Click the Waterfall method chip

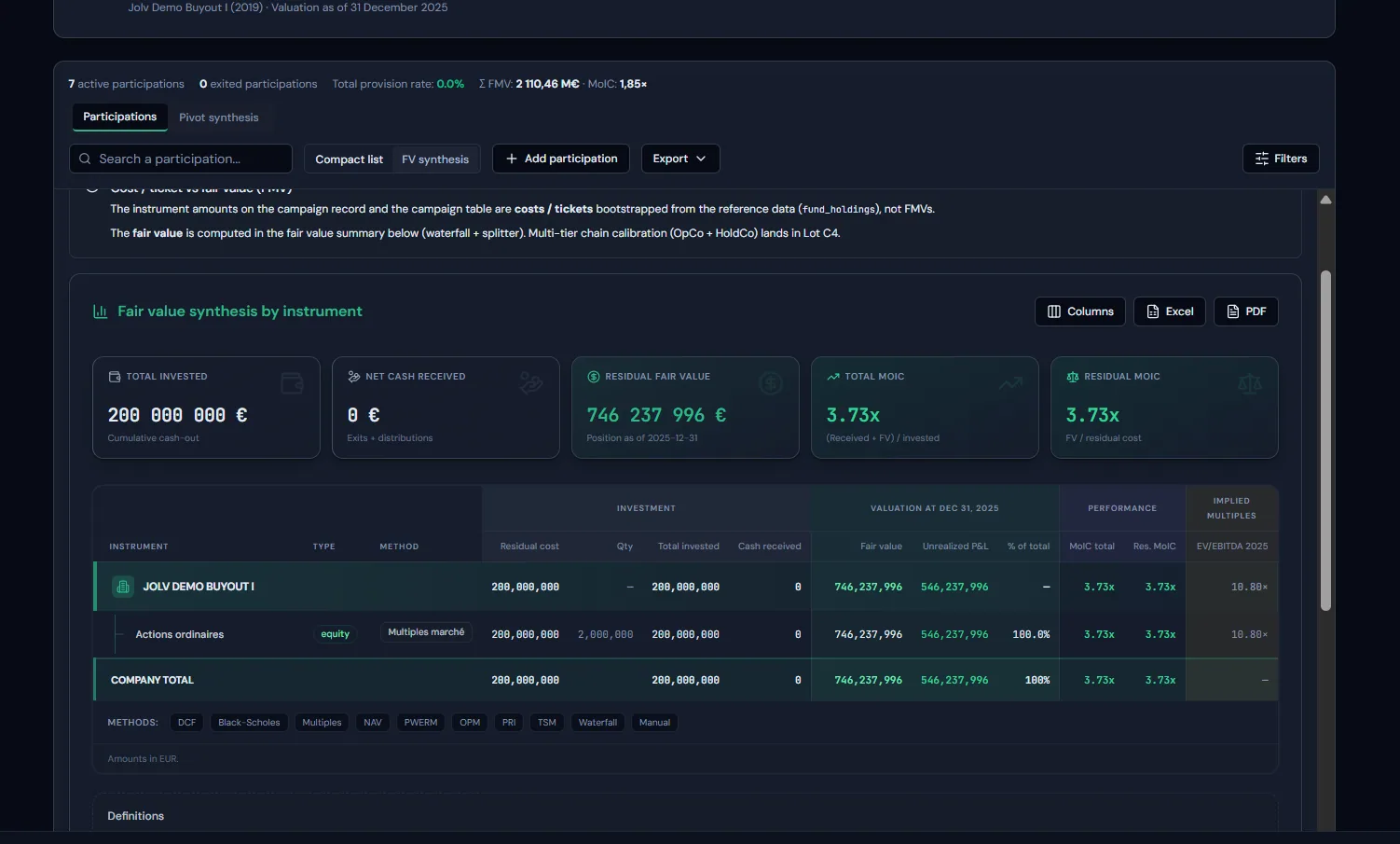tap(597, 723)
